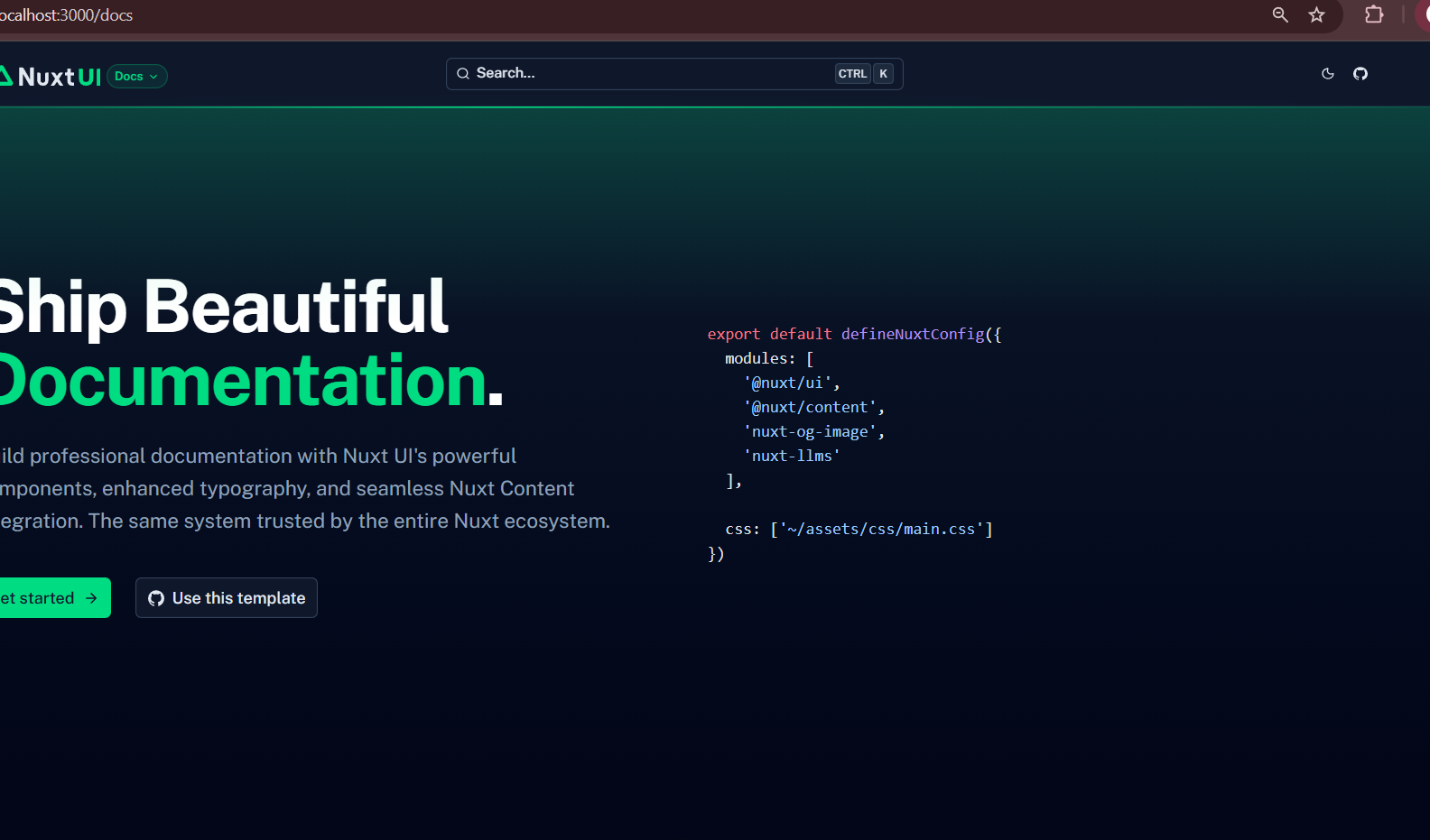Click the '@nuxt/ui' module line
The image size is (1430, 840).
coord(792,383)
